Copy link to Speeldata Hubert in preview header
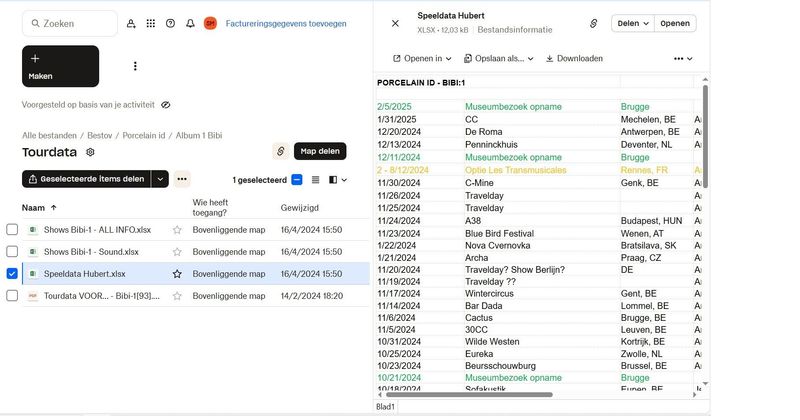This screenshot has width=800, height=420. click(x=593, y=23)
